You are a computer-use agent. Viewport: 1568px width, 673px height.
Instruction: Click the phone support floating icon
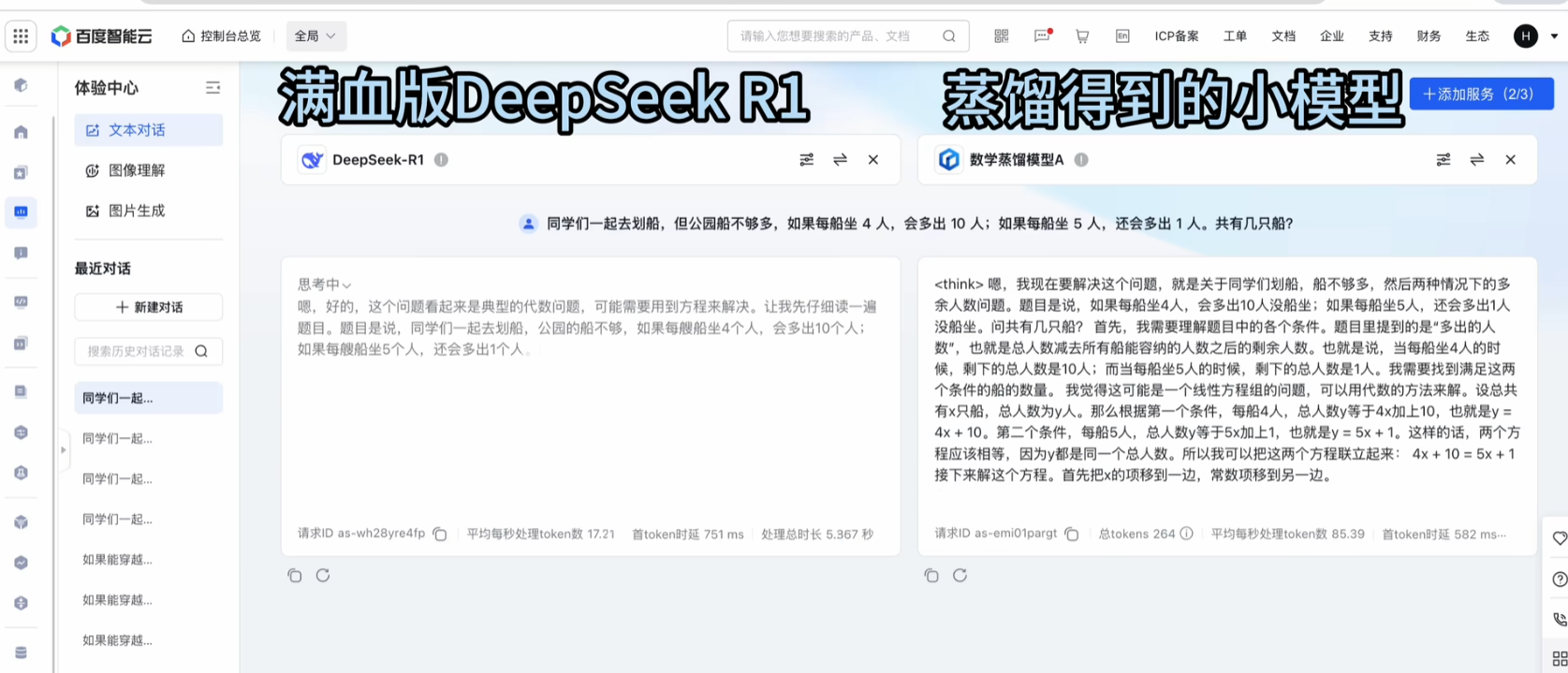point(1559,620)
